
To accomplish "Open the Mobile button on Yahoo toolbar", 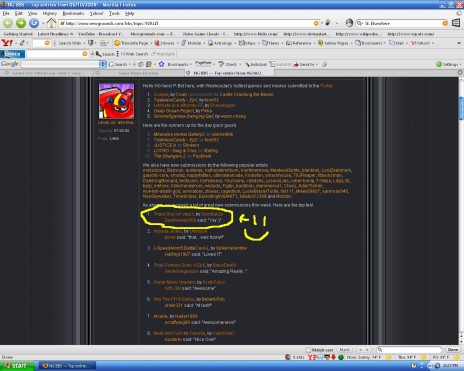I will [191, 43].
